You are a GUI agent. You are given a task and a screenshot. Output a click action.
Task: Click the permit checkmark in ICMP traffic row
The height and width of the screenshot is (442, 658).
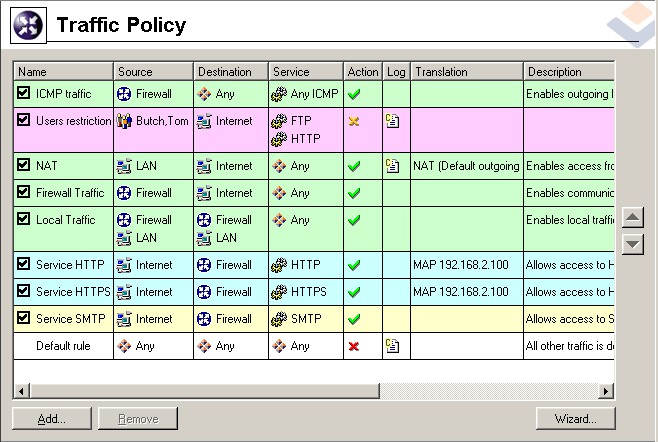354,94
